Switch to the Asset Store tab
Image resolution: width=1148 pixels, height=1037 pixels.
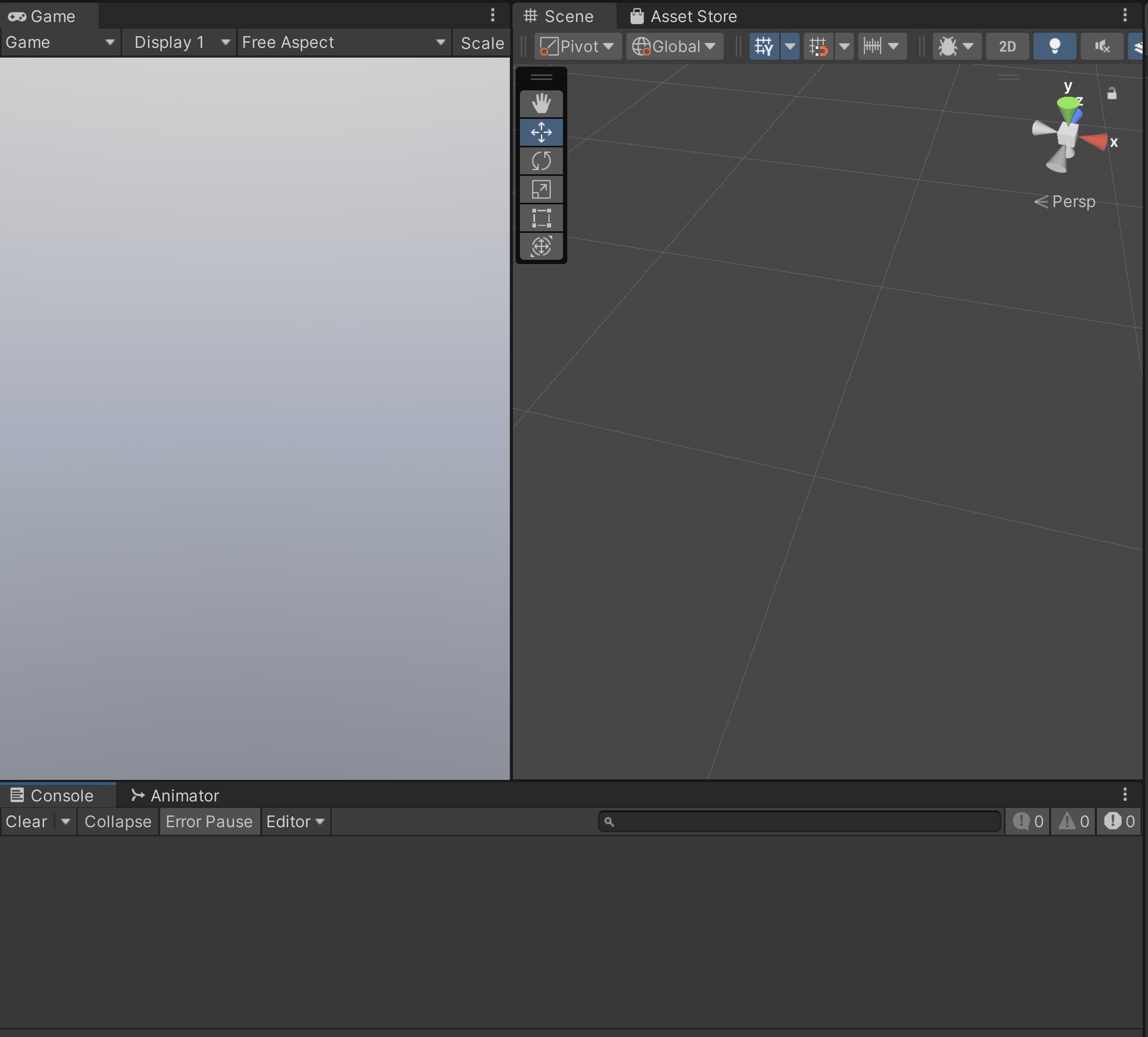pyautogui.click(x=683, y=17)
